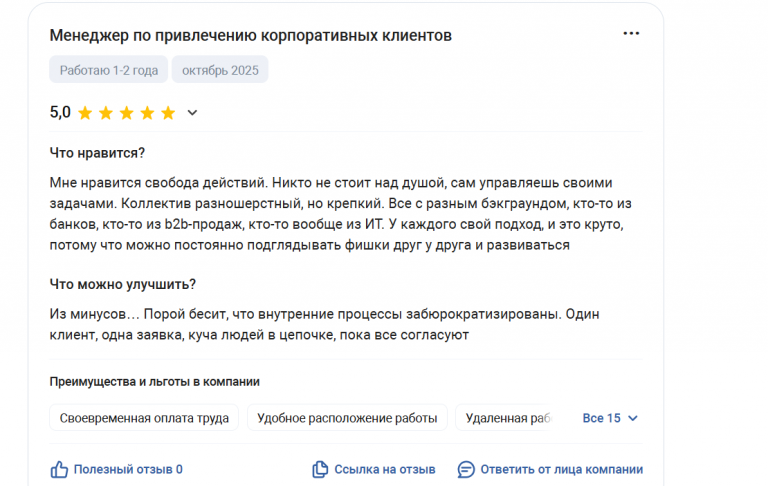Click "Ответить от лица компании"
This screenshot has height=486, width=768.
click(x=561, y=469)
